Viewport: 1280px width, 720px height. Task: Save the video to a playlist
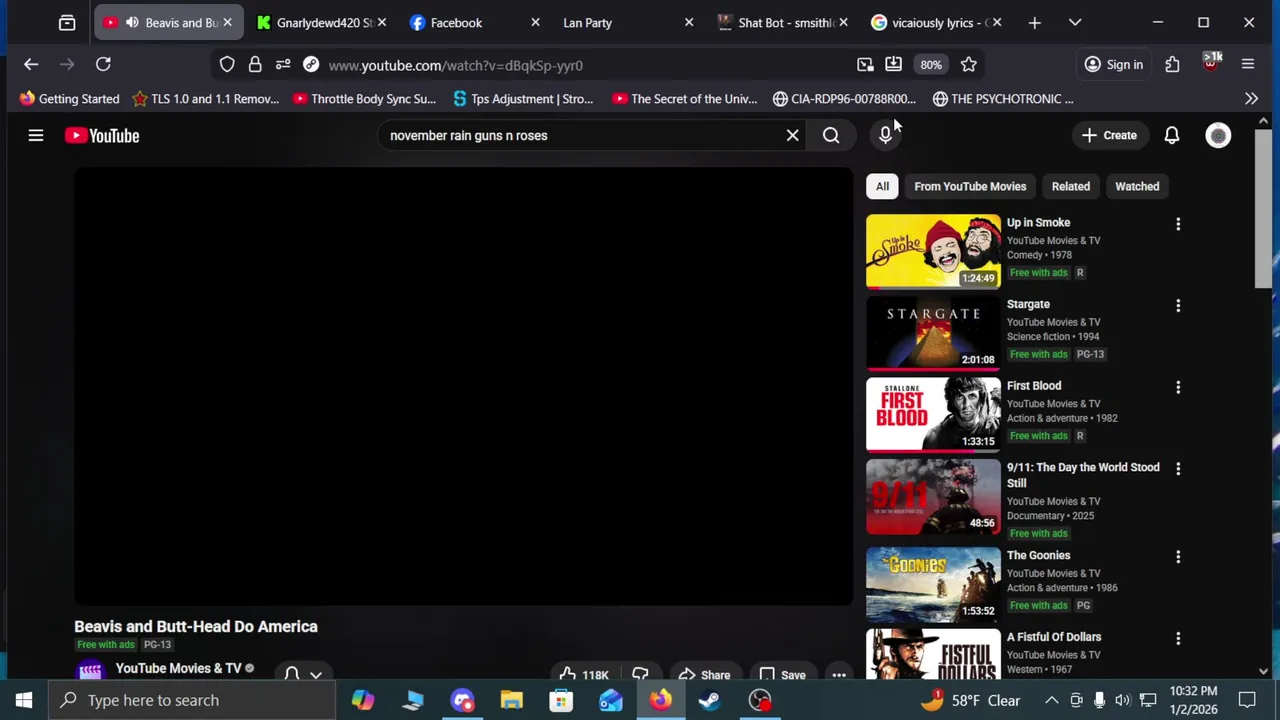point(782,675)
